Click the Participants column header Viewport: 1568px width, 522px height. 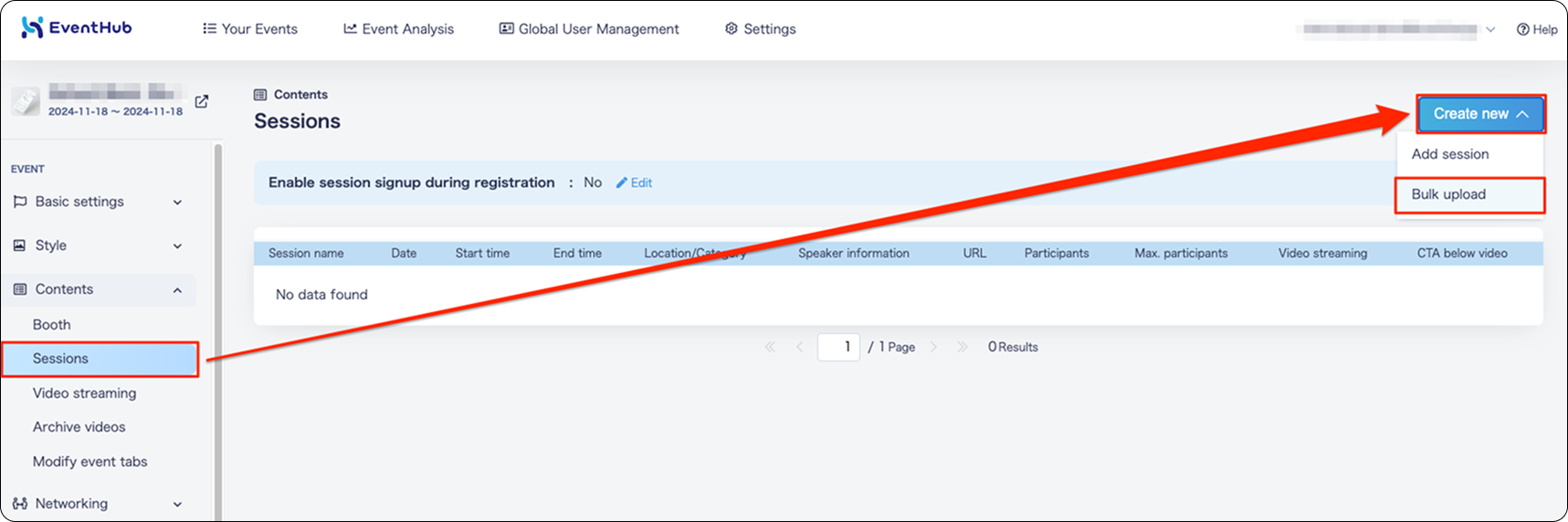1057,254
